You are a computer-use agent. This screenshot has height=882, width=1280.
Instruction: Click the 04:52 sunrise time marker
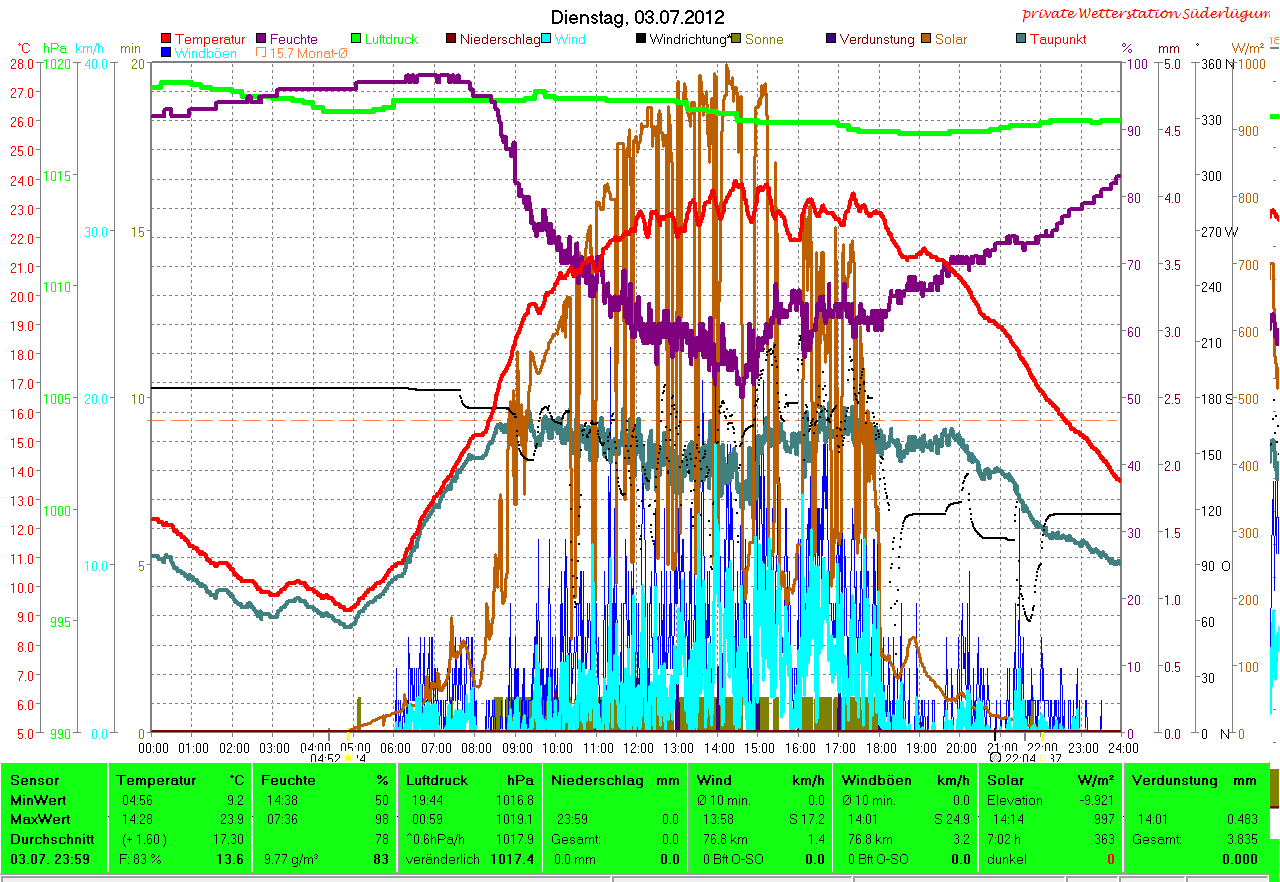point(326,758)
